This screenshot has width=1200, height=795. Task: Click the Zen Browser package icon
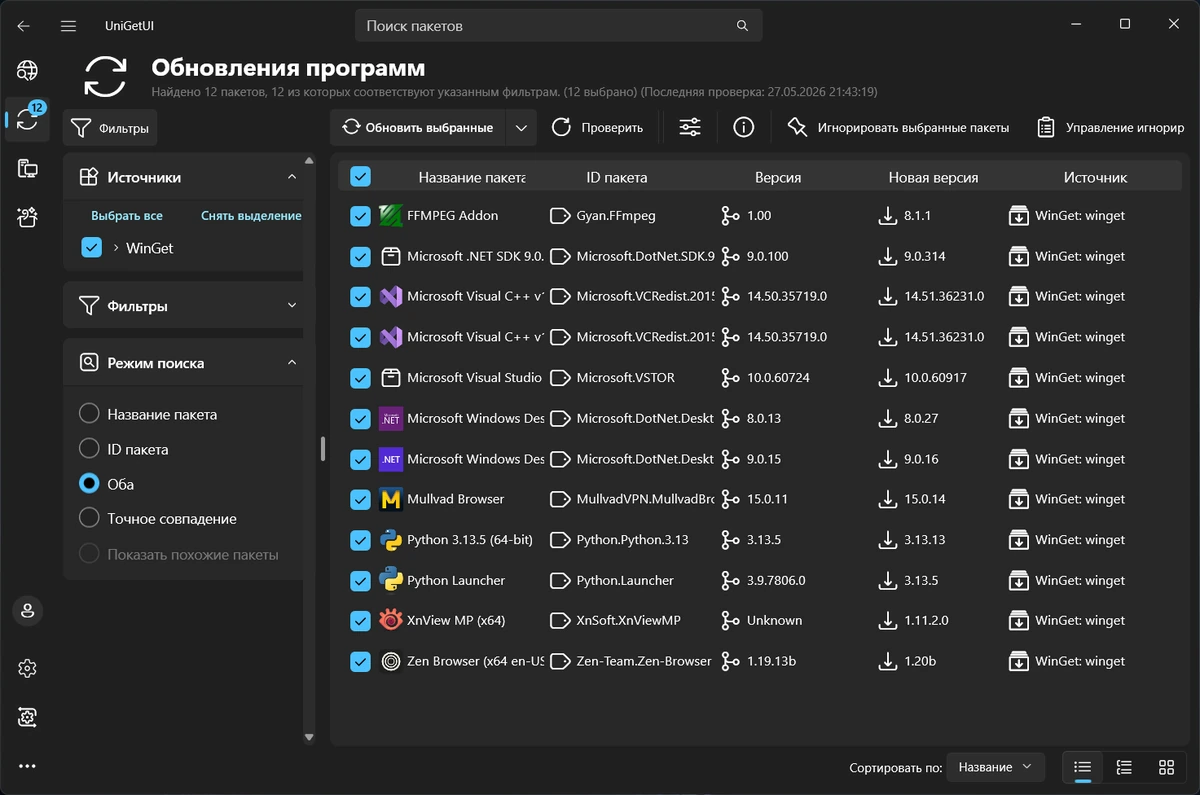[x=391, y=661]
